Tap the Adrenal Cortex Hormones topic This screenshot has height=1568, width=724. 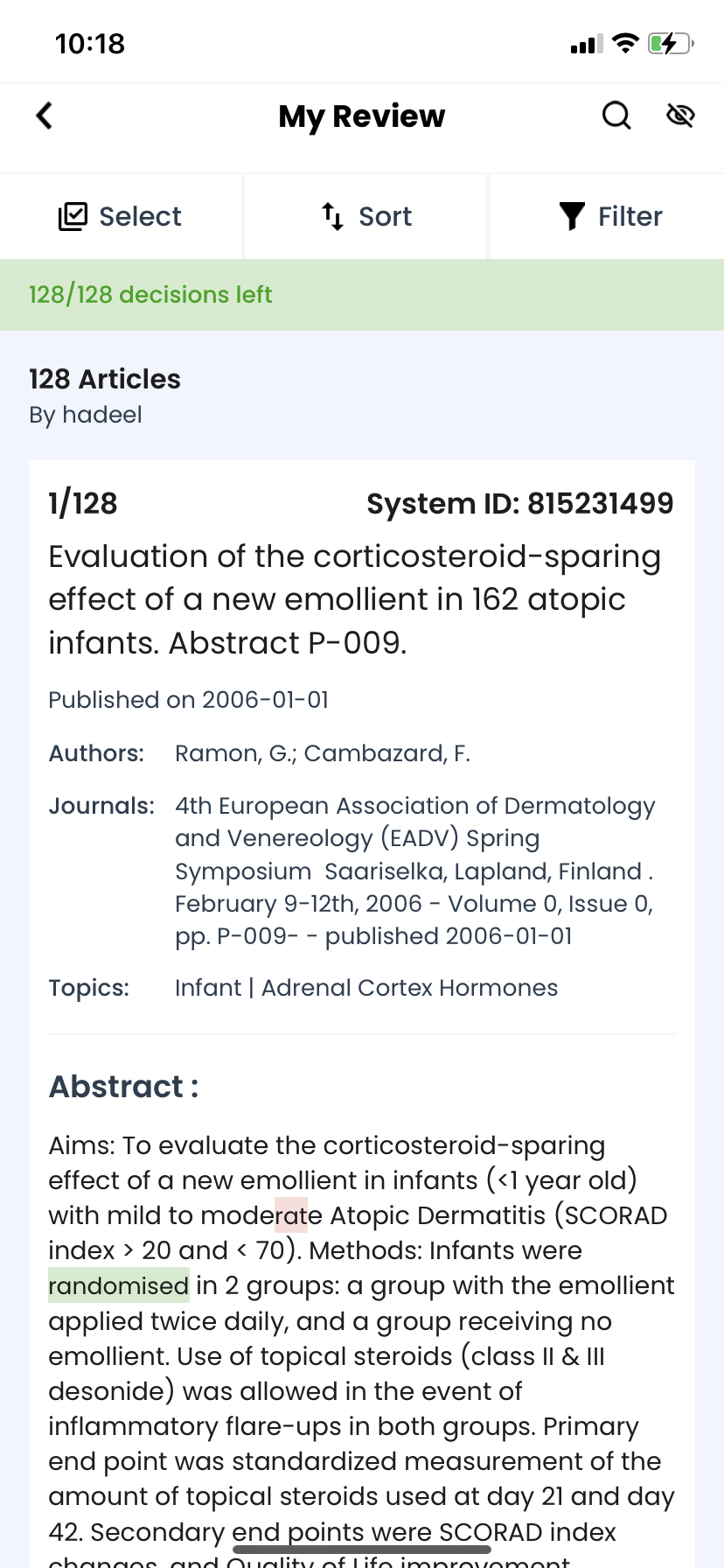[x=409, y=988]
